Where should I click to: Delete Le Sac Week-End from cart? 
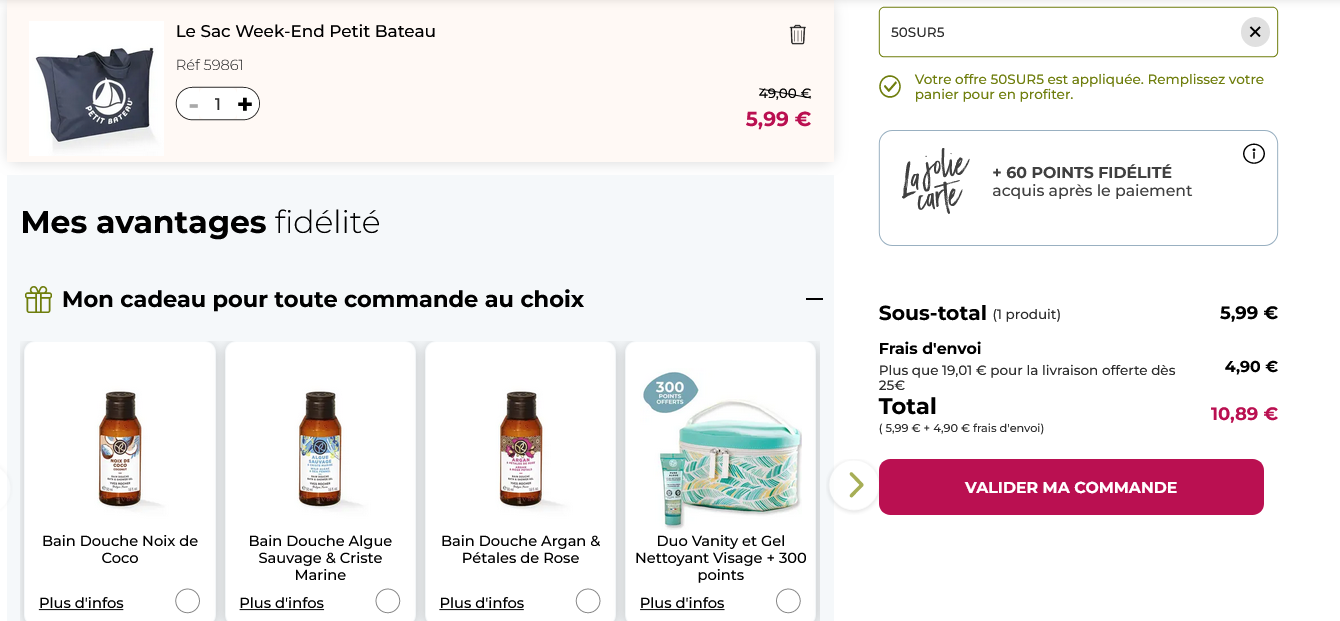click(x=797, y=34)
